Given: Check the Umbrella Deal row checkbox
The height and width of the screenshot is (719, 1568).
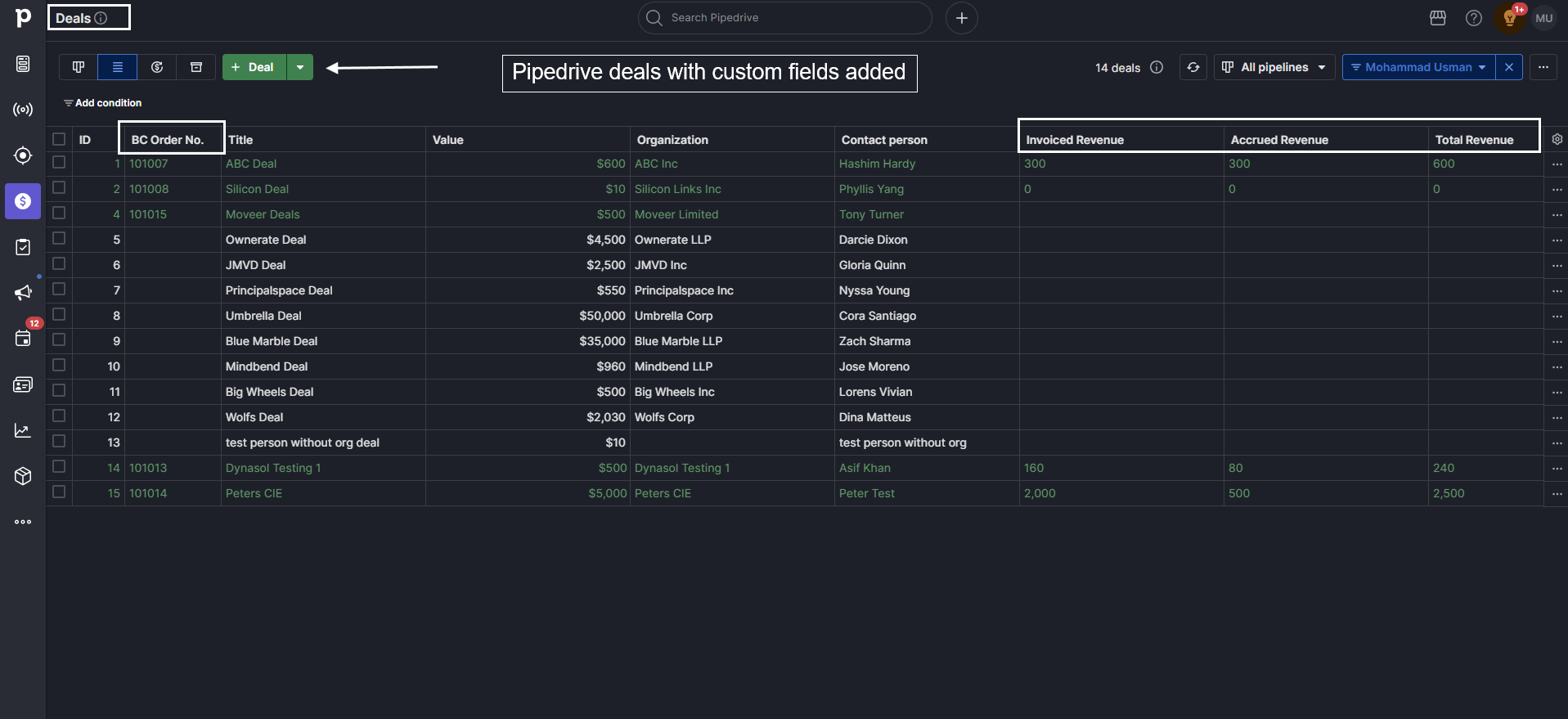Looking at the screenshot, I should [59, 314].
